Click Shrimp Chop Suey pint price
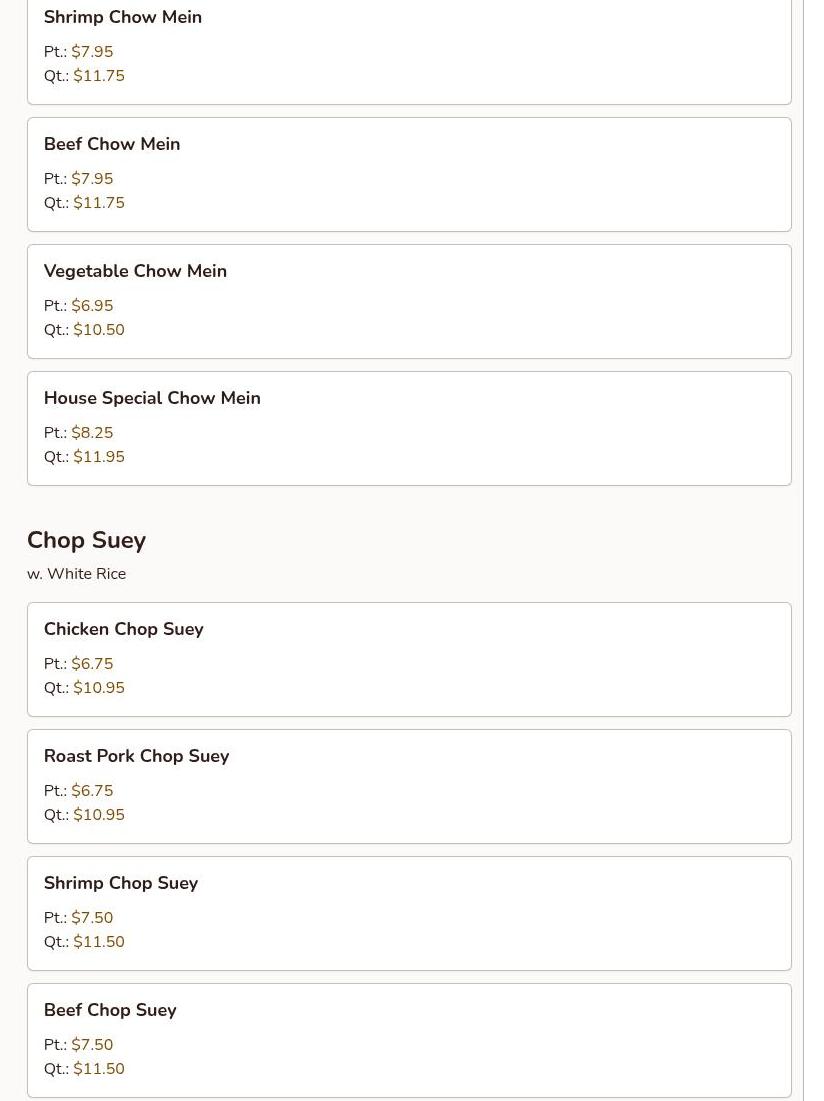Image resolution: width=824 pixels, height=1101 pixels. click(x=92, y=918)
